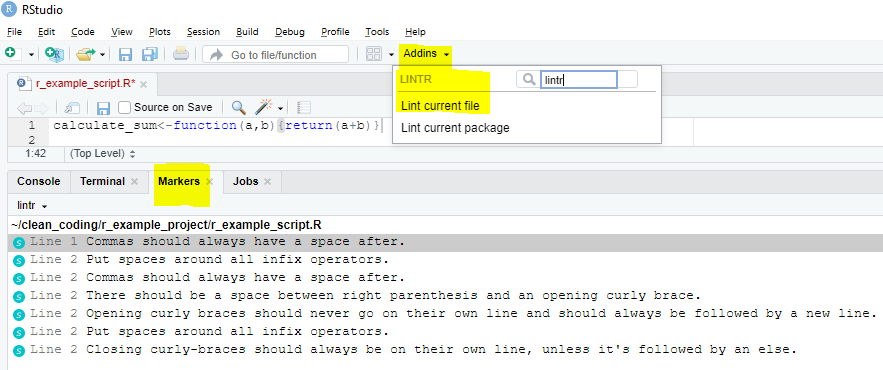This screenshot has width=883, height=370.
Task: Click the Save all documents icon
Action: point(150,54)
